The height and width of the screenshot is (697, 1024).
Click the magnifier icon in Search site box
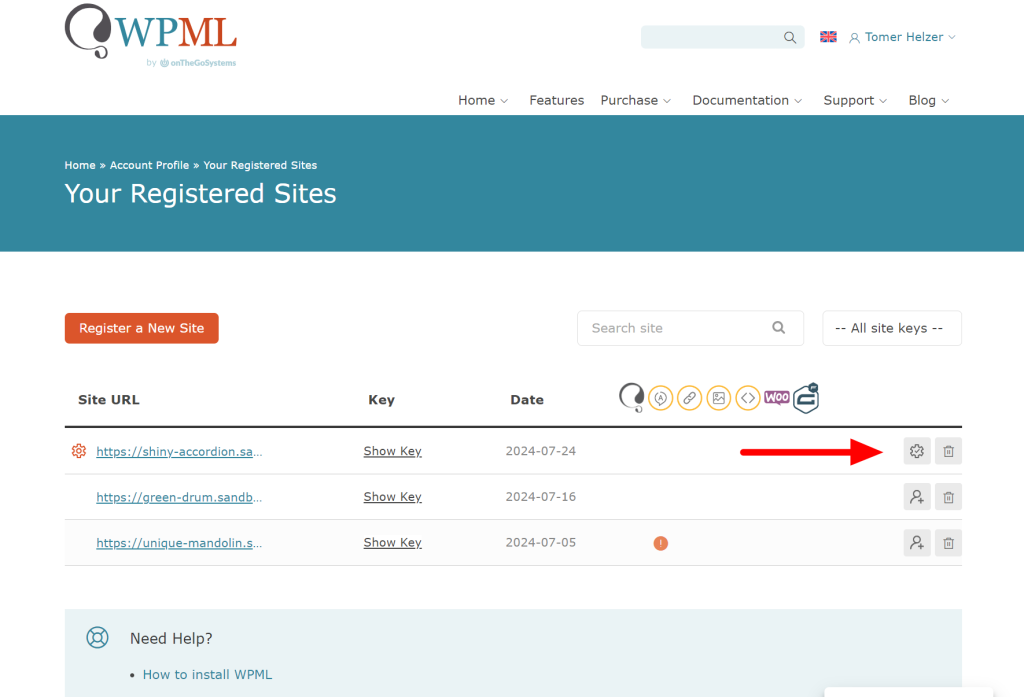click(x=779, y=328)
